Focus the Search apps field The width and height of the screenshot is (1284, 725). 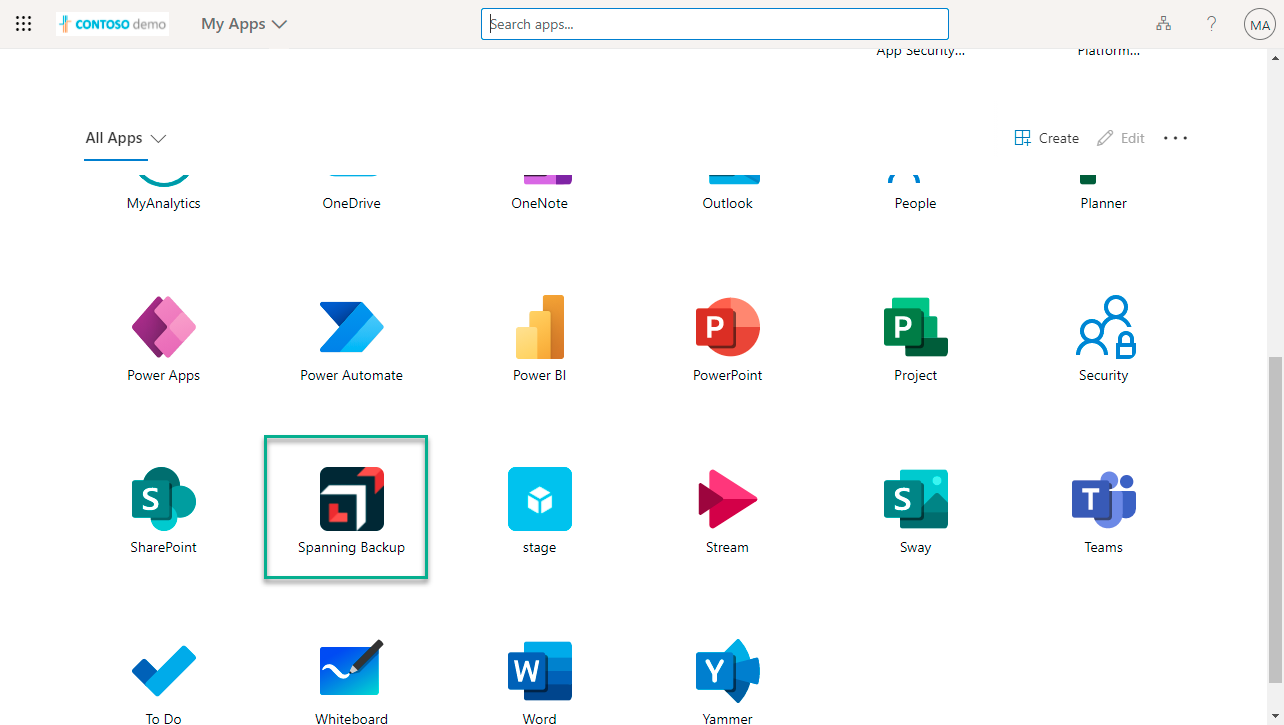pyautogui.click(x=714, y=24)
